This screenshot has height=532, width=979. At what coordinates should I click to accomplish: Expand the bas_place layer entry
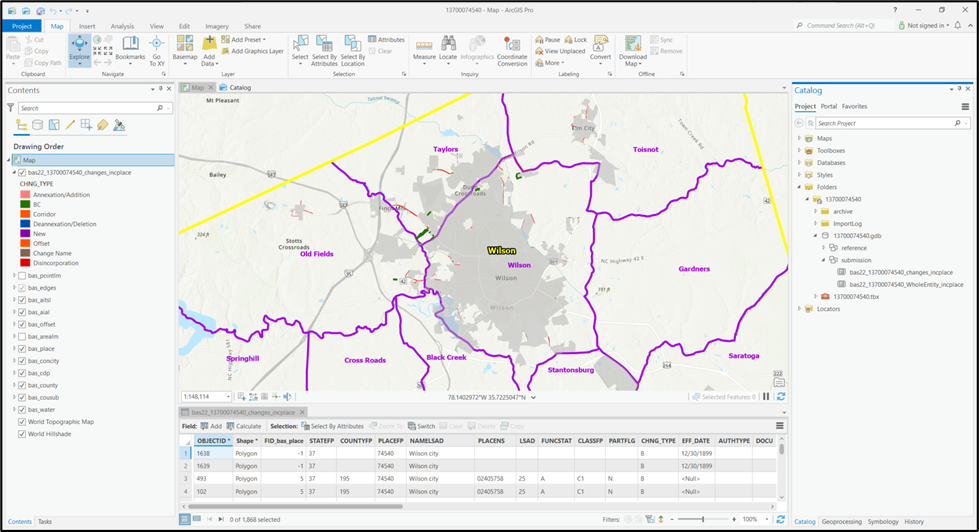14,349
